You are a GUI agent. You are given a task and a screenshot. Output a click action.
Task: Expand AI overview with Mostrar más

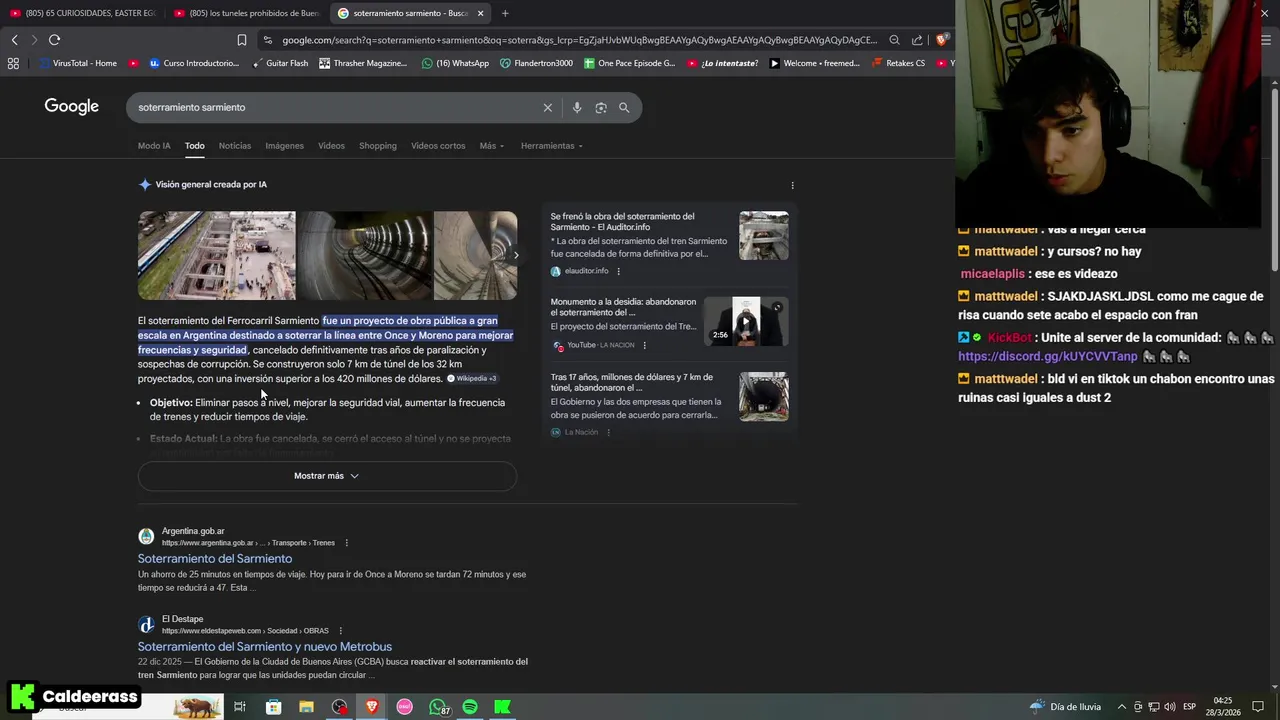(x=327, y=476)
